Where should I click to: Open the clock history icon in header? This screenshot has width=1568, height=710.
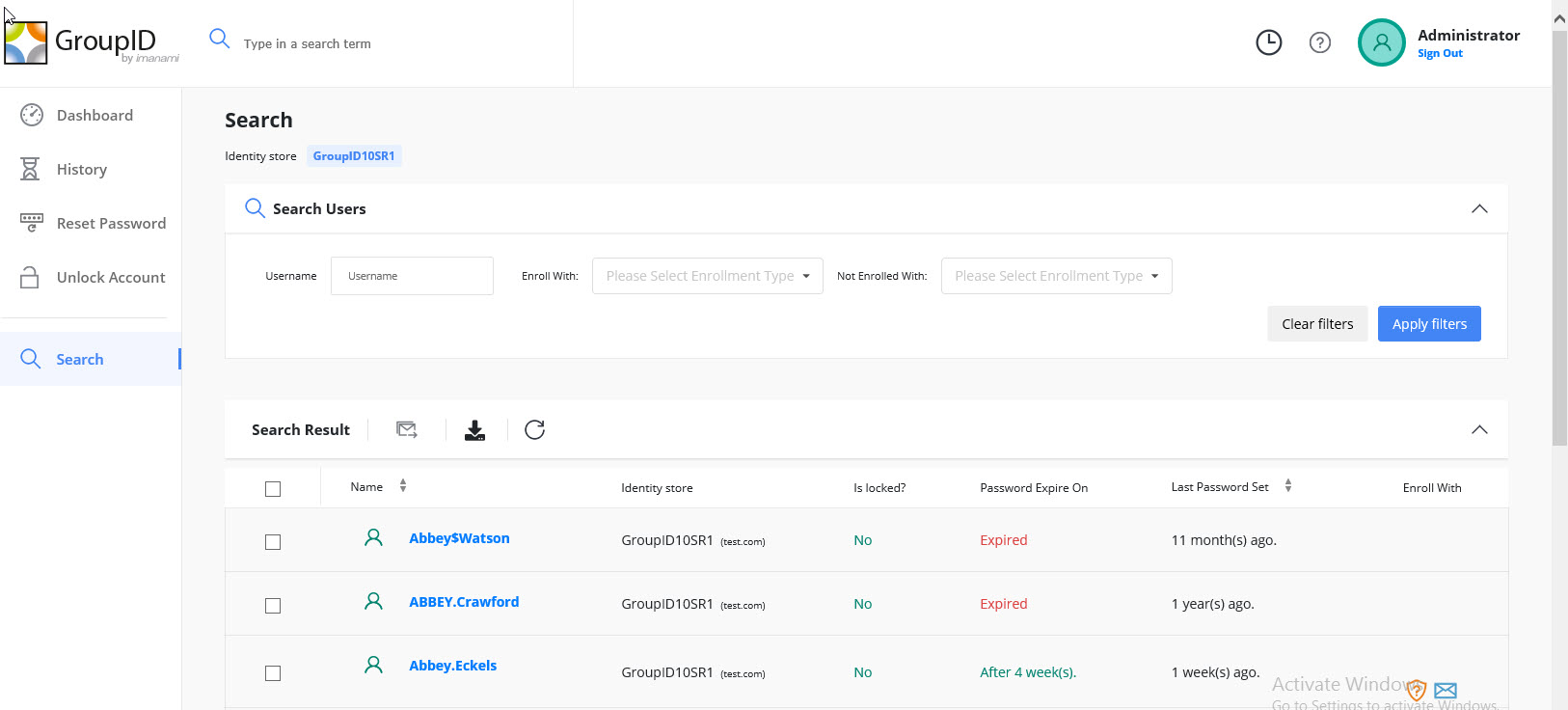tap(1269, 42)
